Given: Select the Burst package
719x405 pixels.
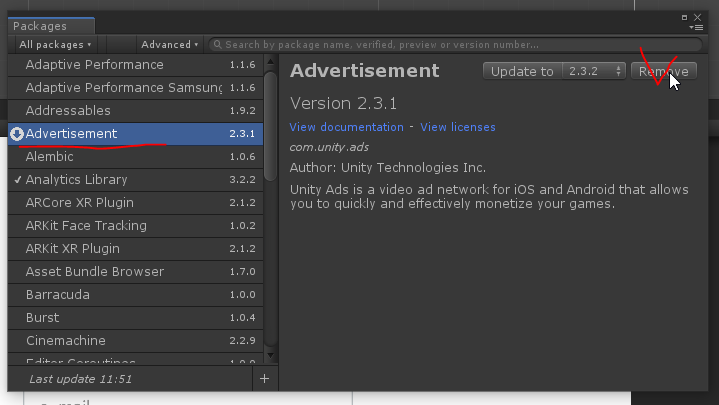Looking at the screenshot, I should tap(135, 317).
